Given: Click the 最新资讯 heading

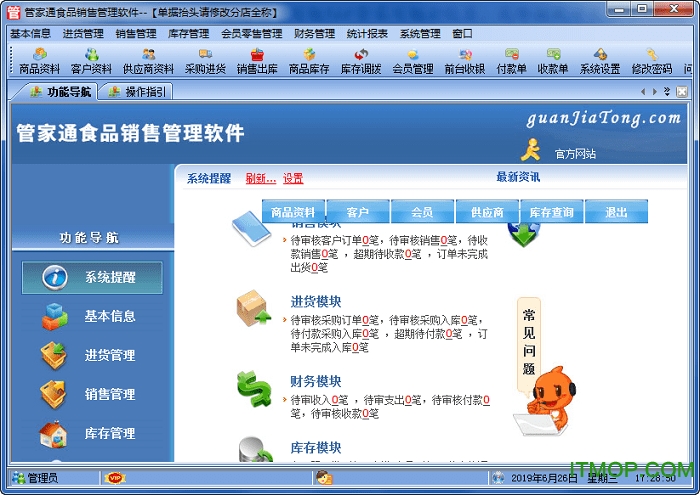Looking at the screenshot, I should 518,177.
